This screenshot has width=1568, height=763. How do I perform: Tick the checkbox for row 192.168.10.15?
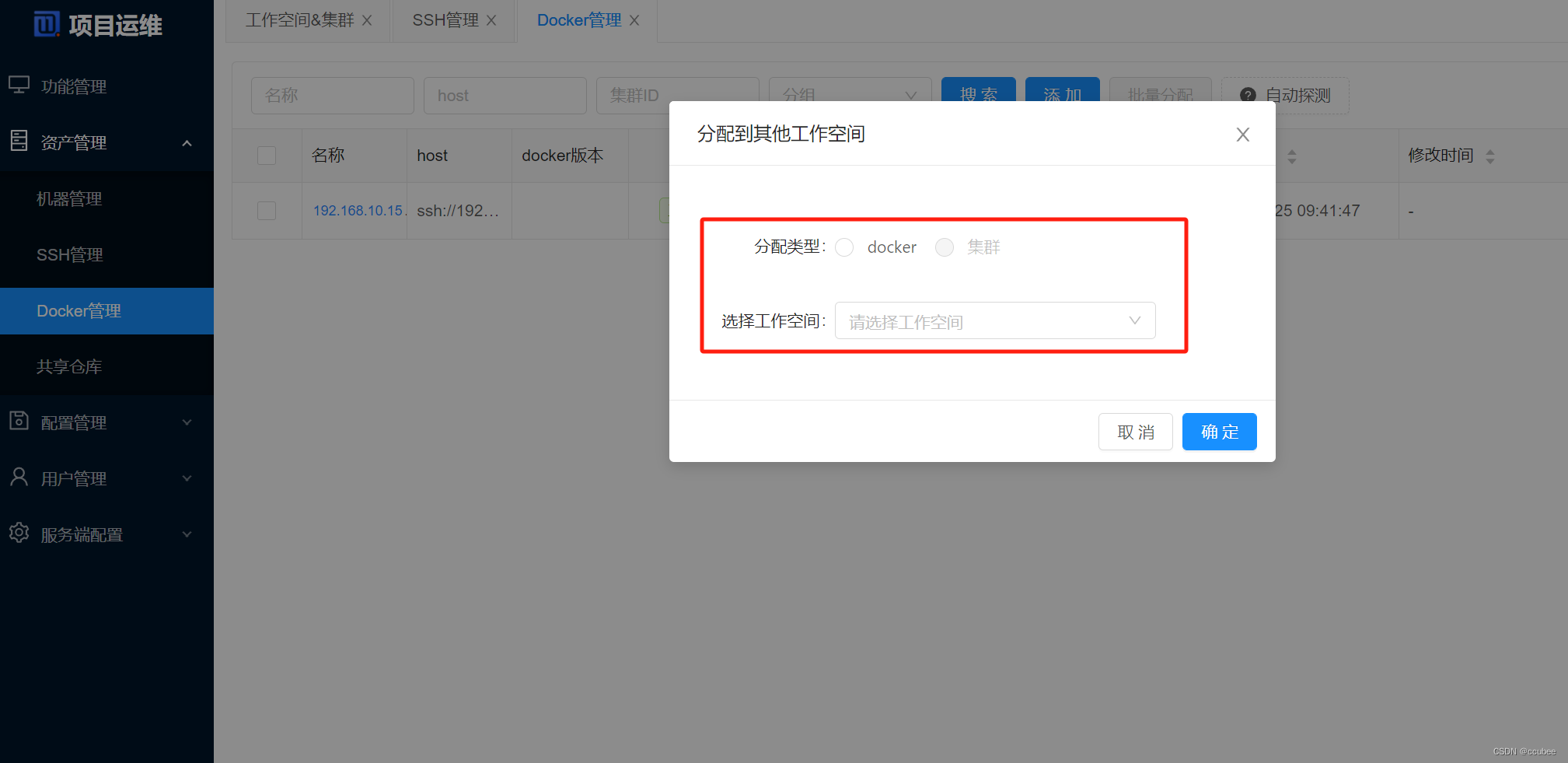(x=267, y=211)
